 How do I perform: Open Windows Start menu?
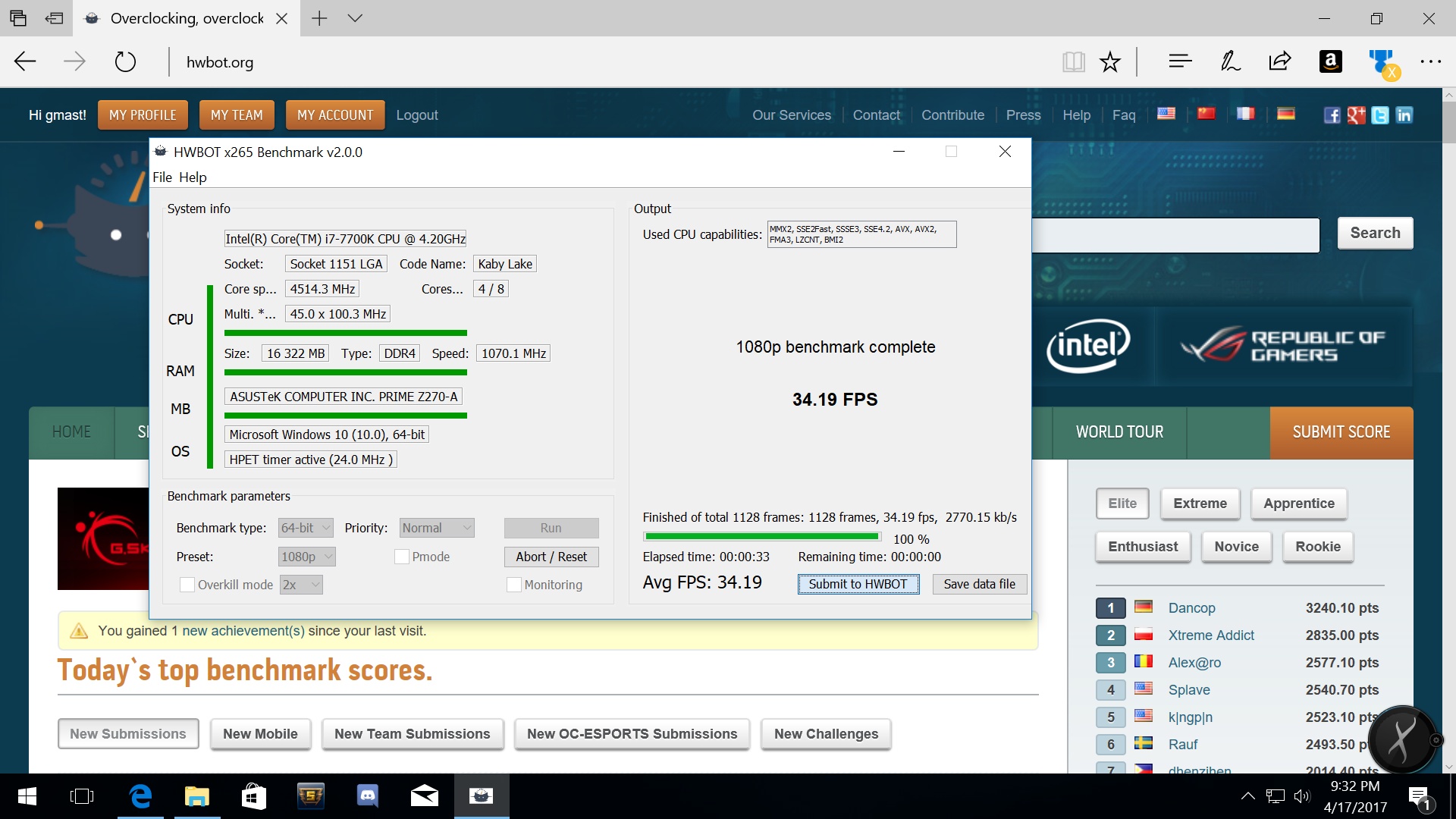coord(27,796)
